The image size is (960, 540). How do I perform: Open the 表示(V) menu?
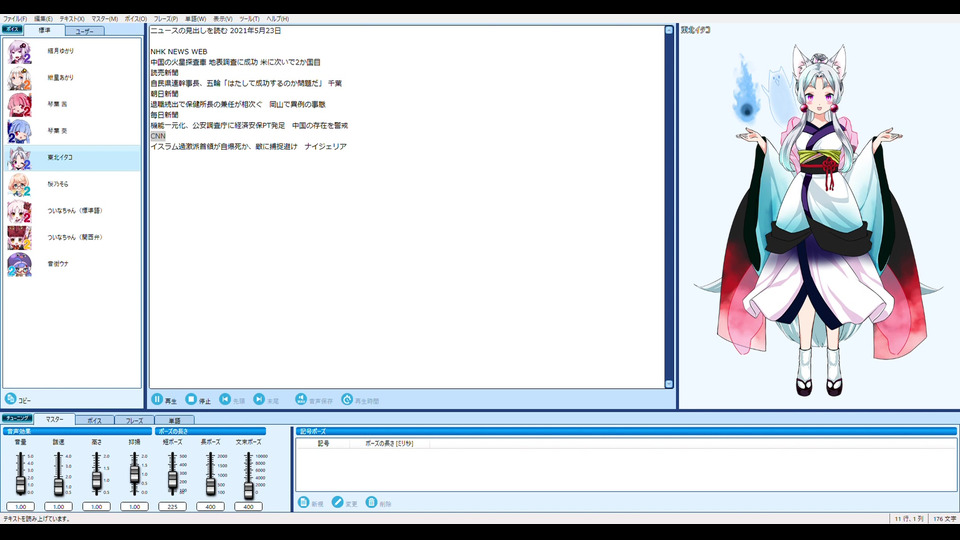pyautogui.click(x=222, y=19)
